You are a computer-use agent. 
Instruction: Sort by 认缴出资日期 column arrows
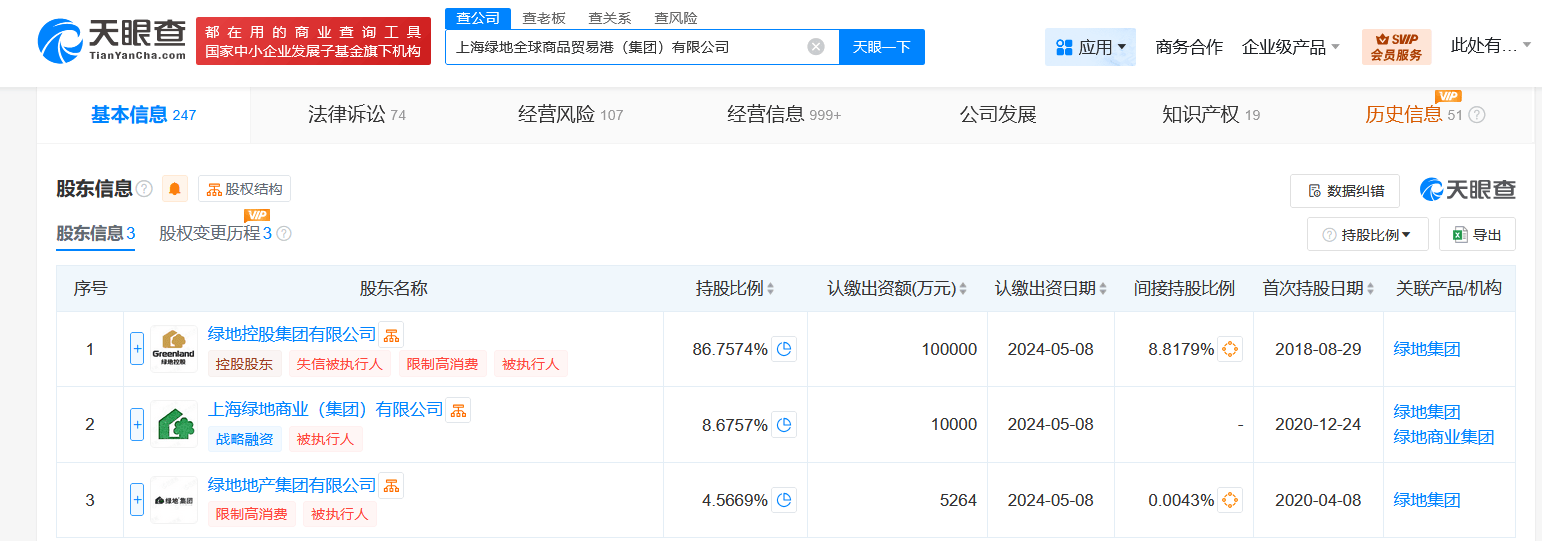(x=1103, y=289)
